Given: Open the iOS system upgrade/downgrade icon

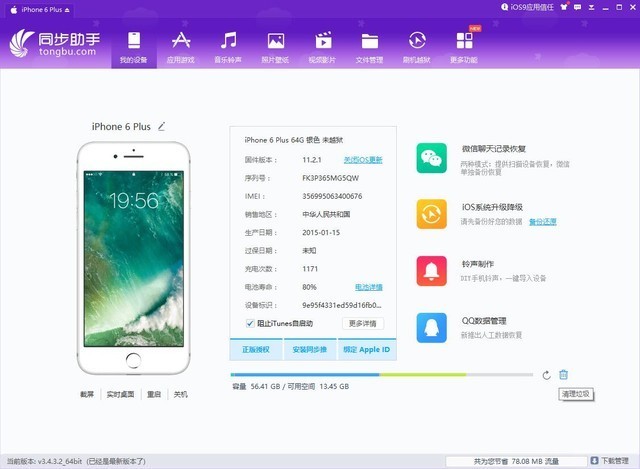Looking at the screenshot, I should click(x=431, y=214).
